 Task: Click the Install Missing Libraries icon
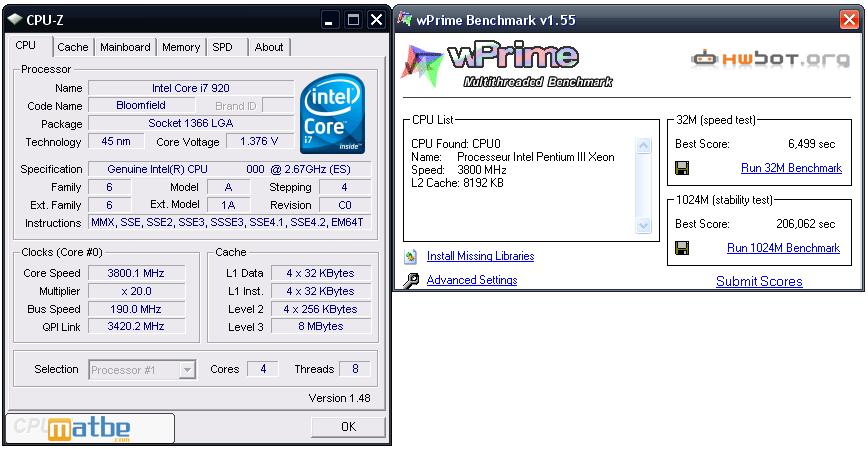click(x=410, y=256)
